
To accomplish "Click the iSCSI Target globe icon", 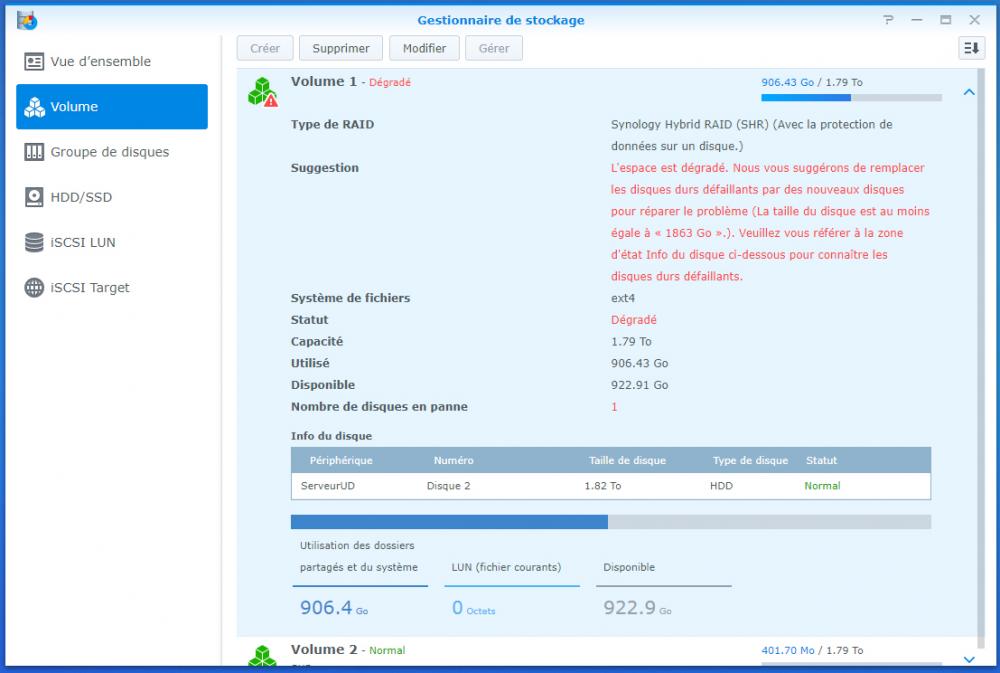I will (x=34, y=288).
